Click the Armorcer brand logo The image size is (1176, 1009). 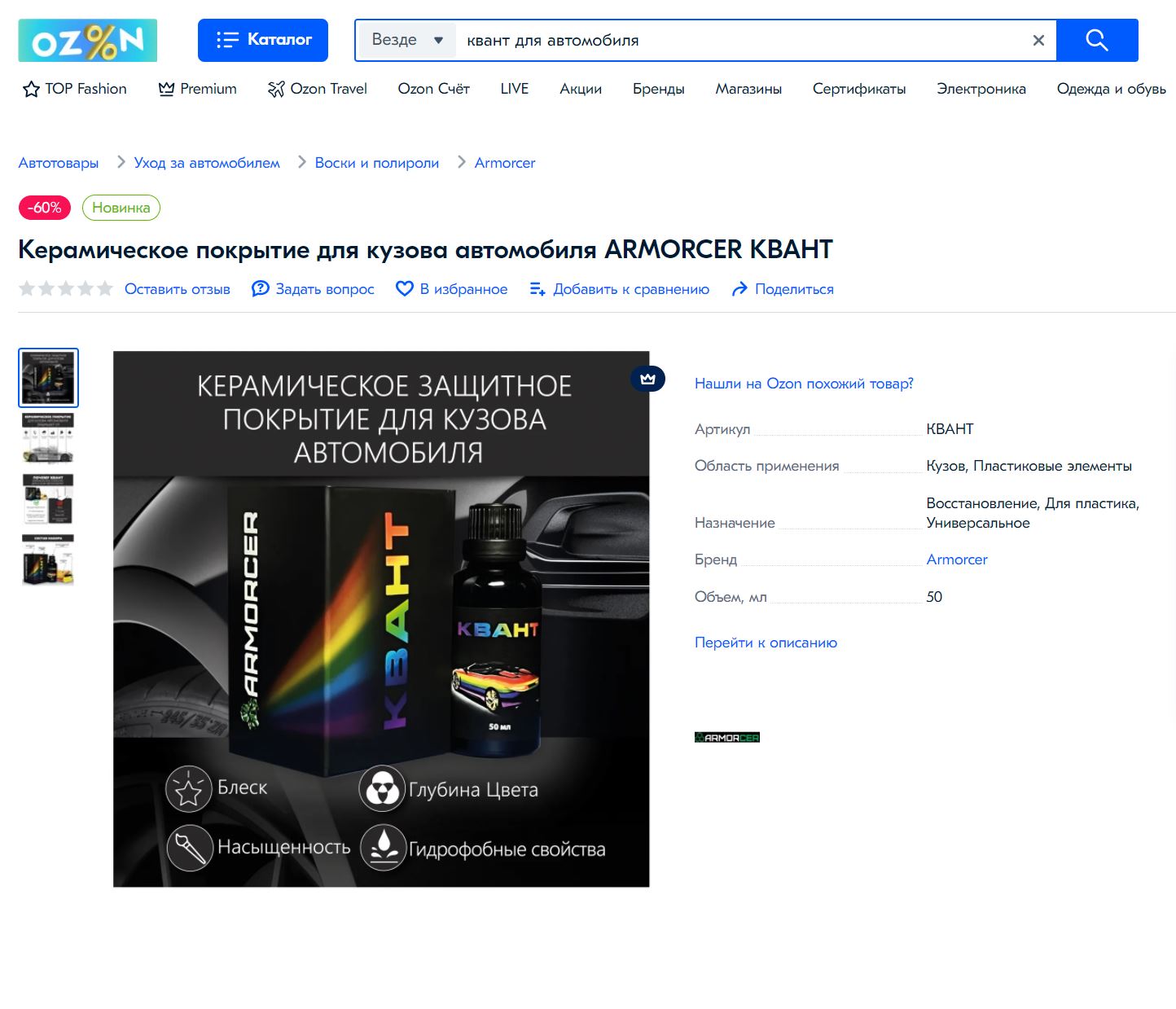pyautogui.click(x=727, y=738)
